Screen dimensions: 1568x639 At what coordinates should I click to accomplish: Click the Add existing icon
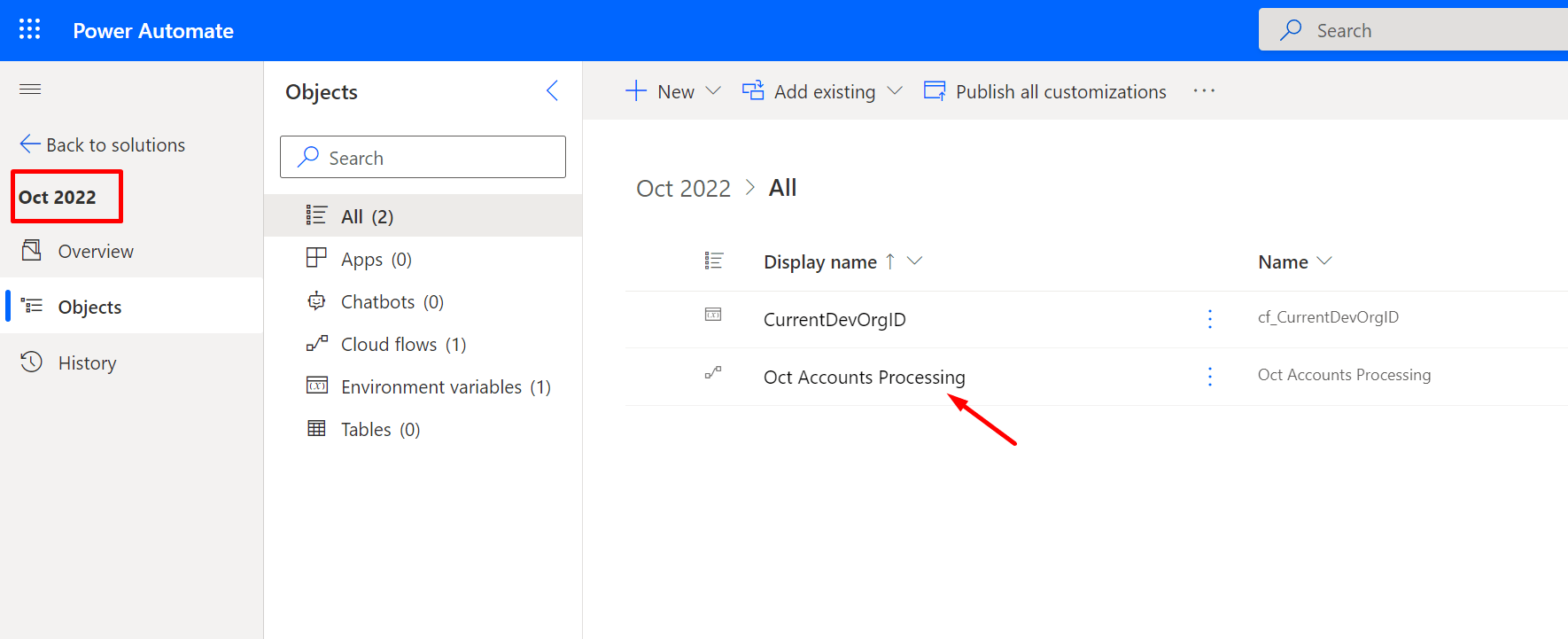coord(753,90)
